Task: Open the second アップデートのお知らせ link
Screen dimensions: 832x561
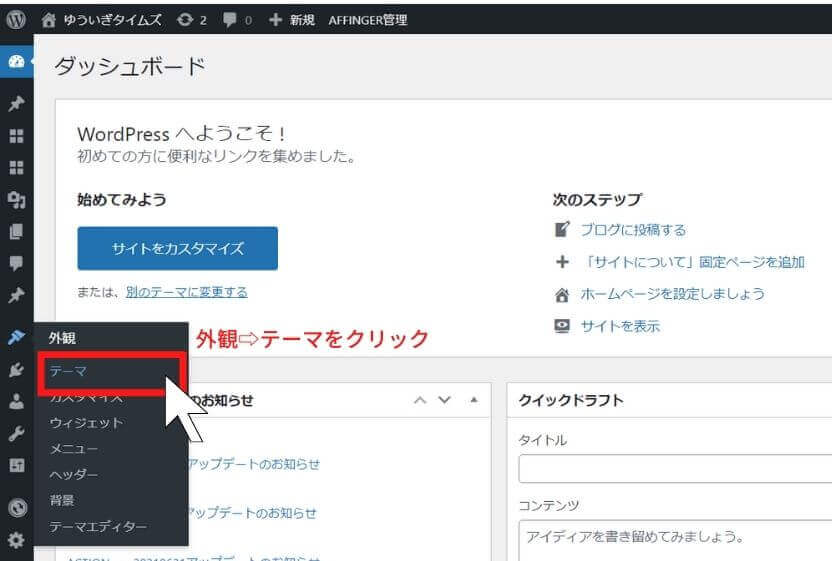Action: click(x=252, y=513)
